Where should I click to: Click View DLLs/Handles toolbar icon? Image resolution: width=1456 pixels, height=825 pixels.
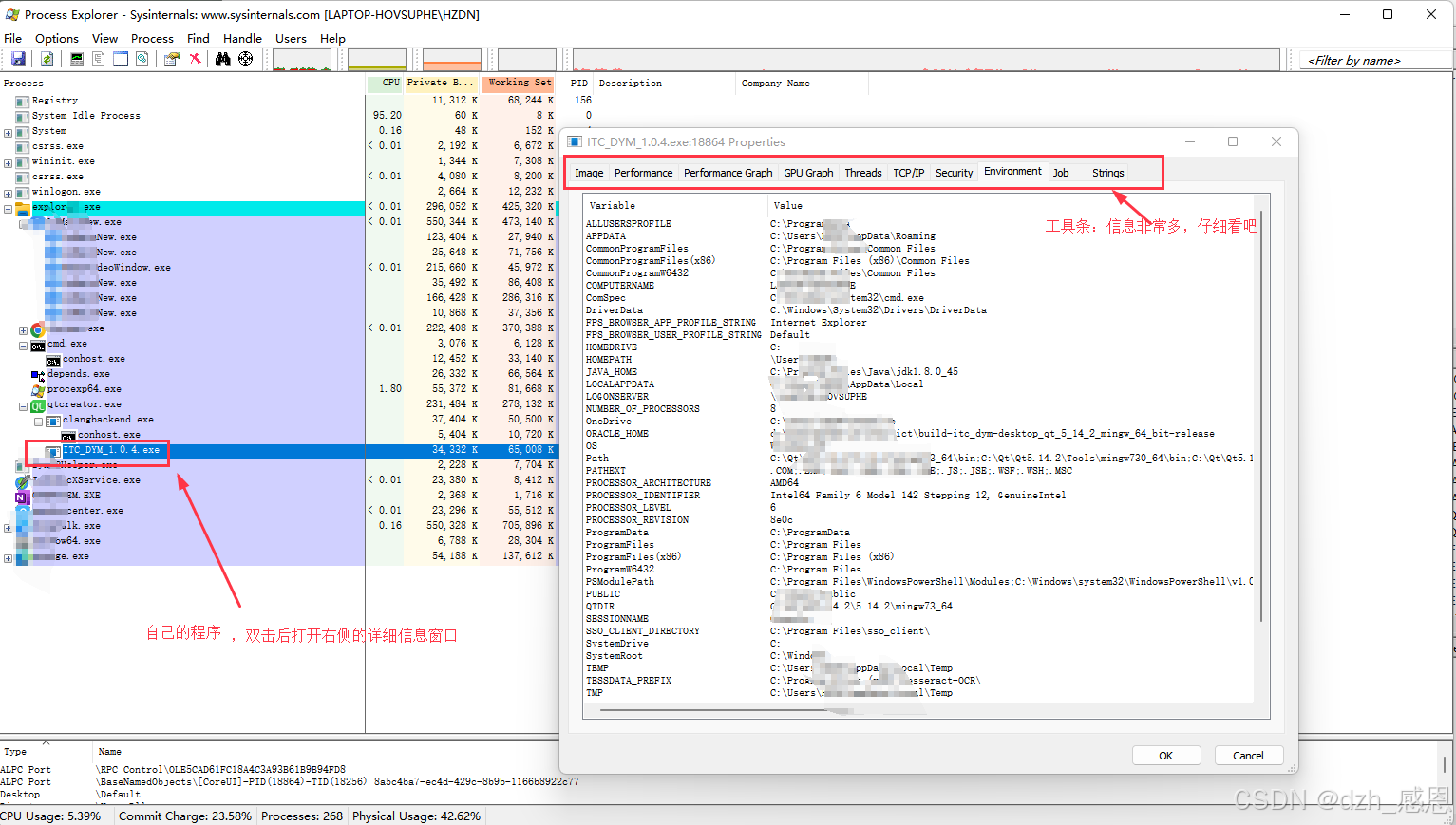[142, 59]
